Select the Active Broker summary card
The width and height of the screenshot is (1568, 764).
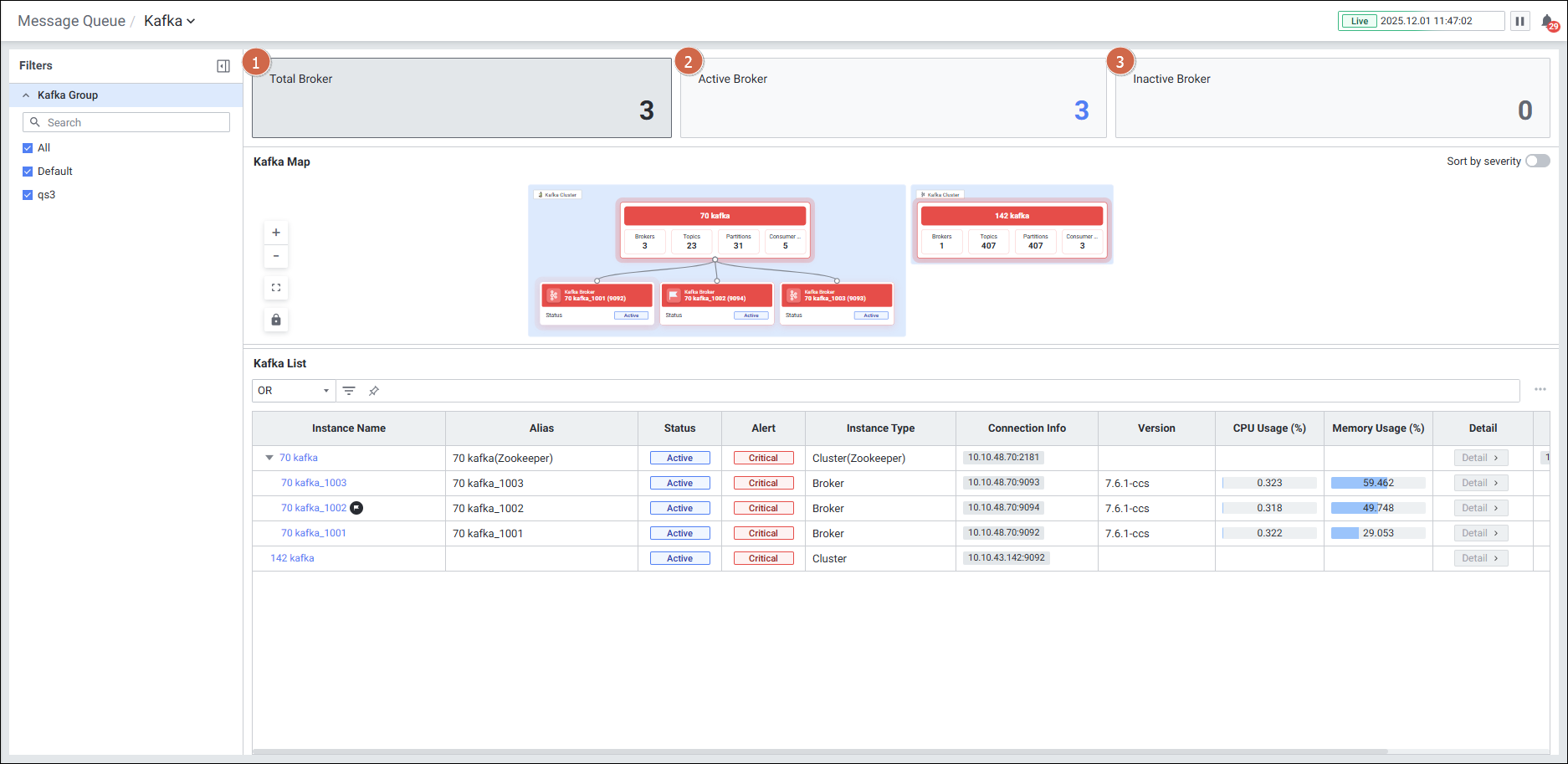[893, 98]
